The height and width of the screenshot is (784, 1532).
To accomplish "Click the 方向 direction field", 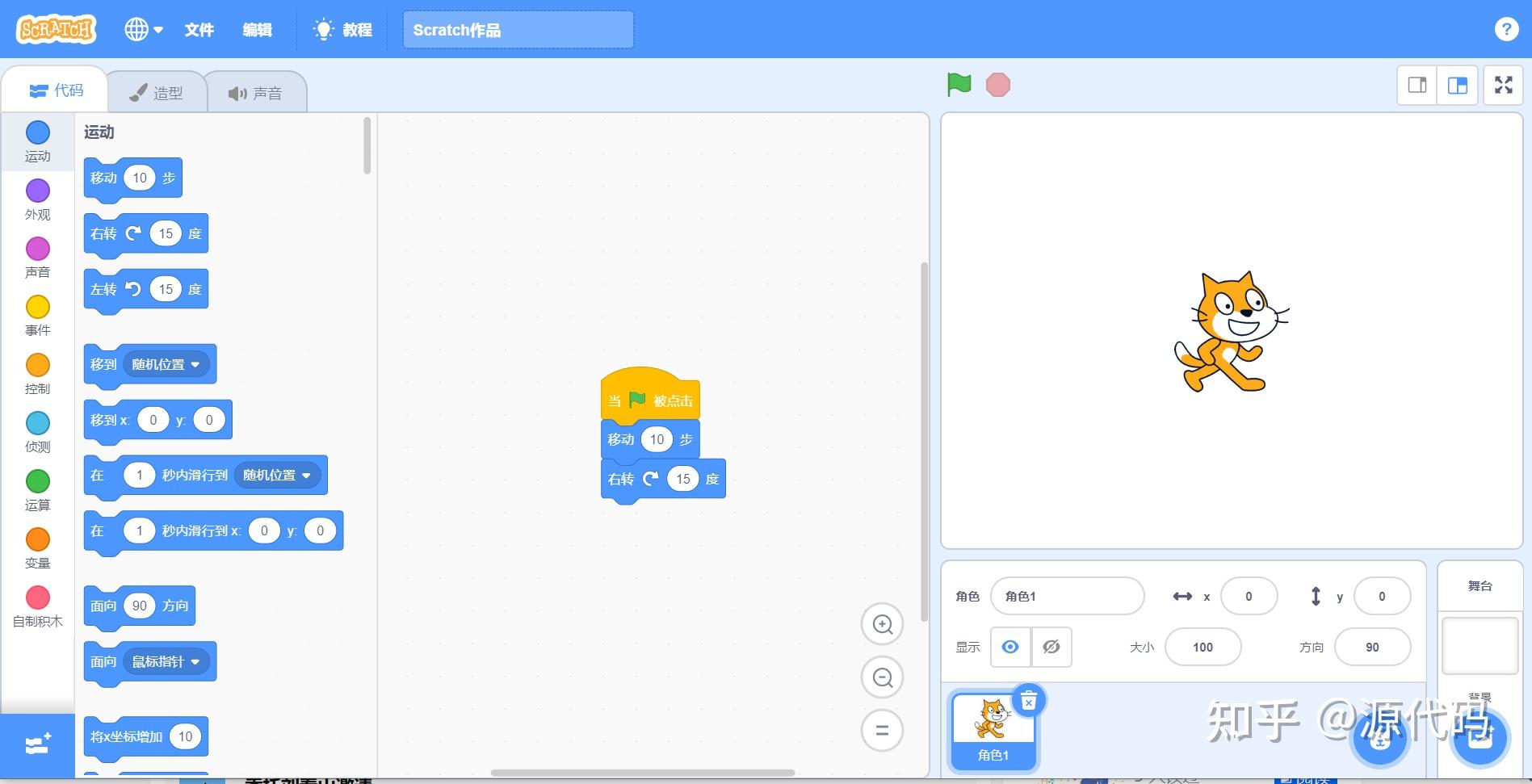I will (1372, 647).
